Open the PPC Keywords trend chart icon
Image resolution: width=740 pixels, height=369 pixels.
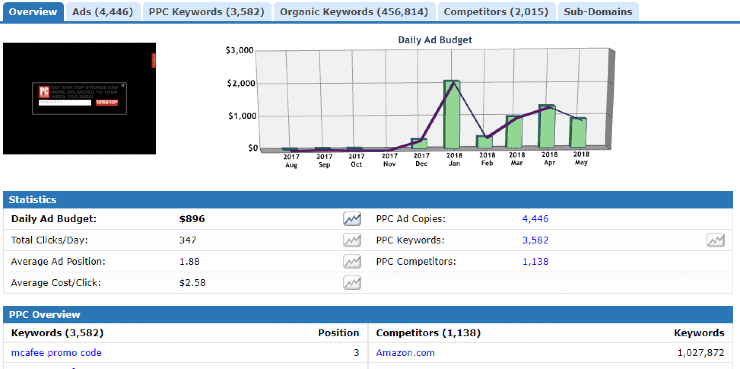coord(715,240)
